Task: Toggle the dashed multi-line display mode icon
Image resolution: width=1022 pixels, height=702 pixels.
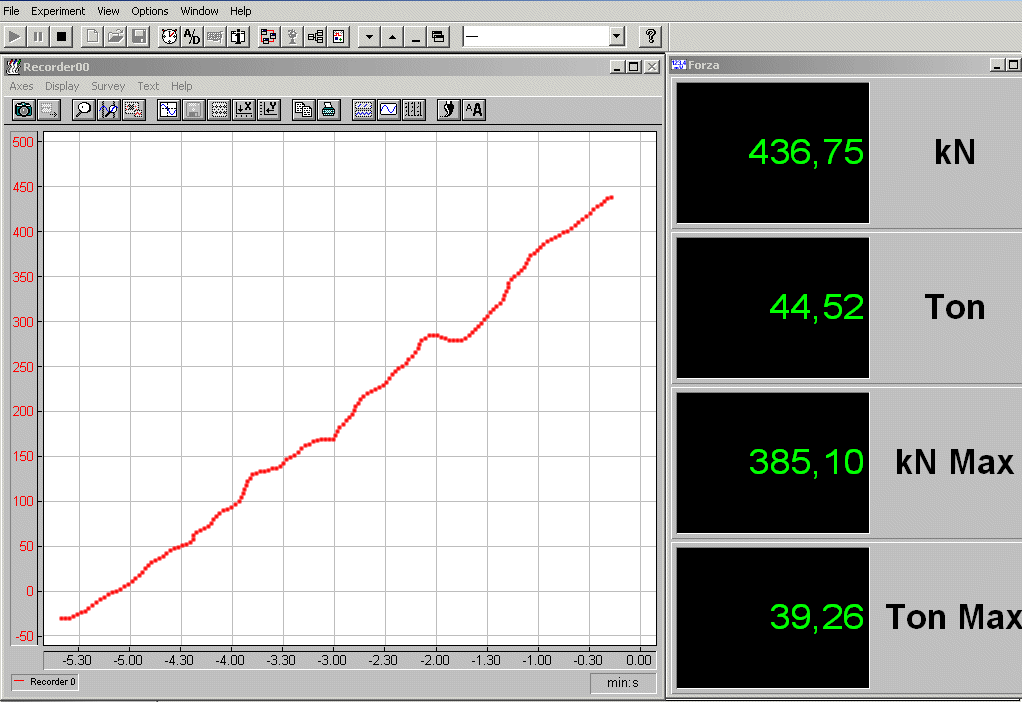Action: click(x=363, y=110)
